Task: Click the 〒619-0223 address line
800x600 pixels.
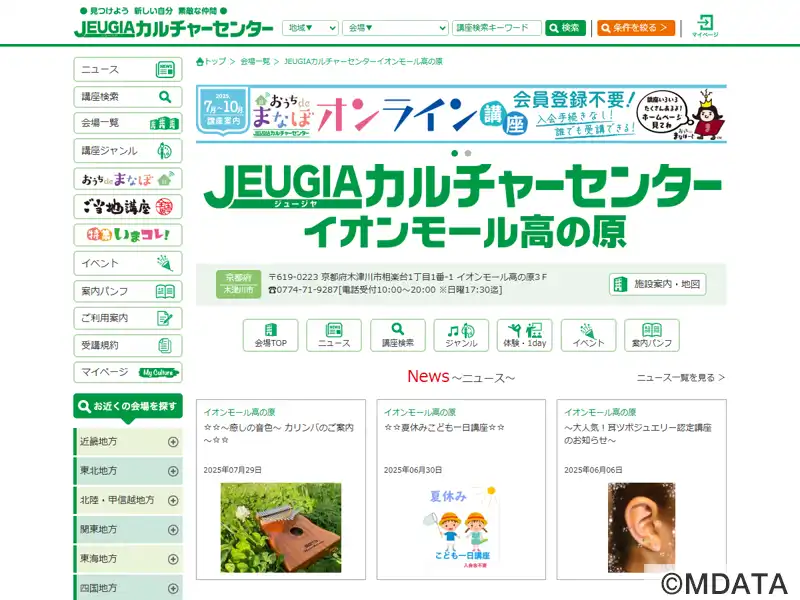Action: [408, 277]
